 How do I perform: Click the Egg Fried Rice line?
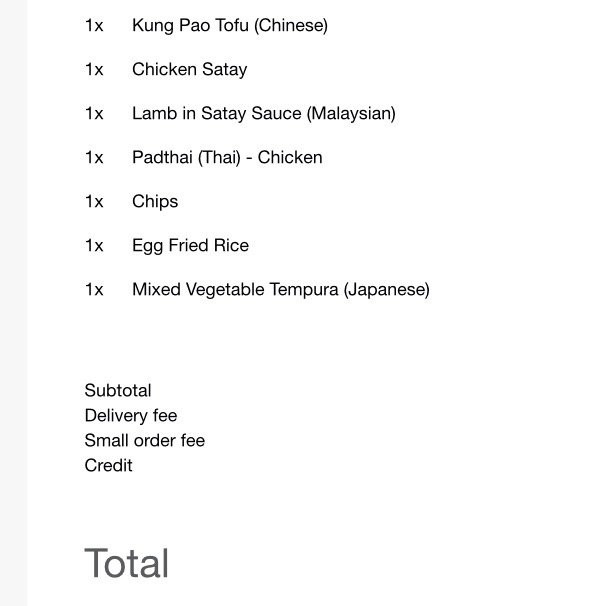(x=190, y=246)
